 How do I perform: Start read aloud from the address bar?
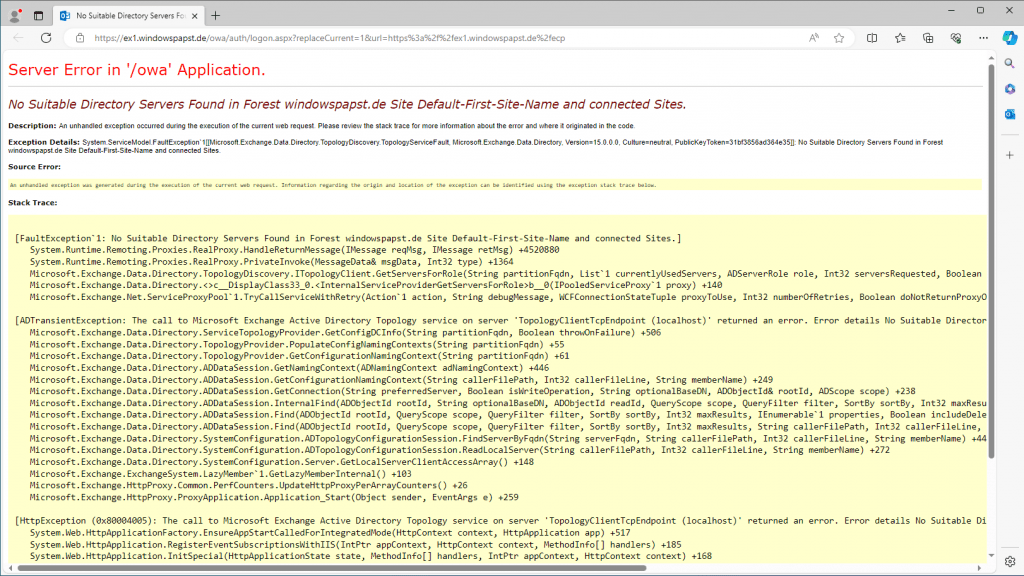(814, 37)
